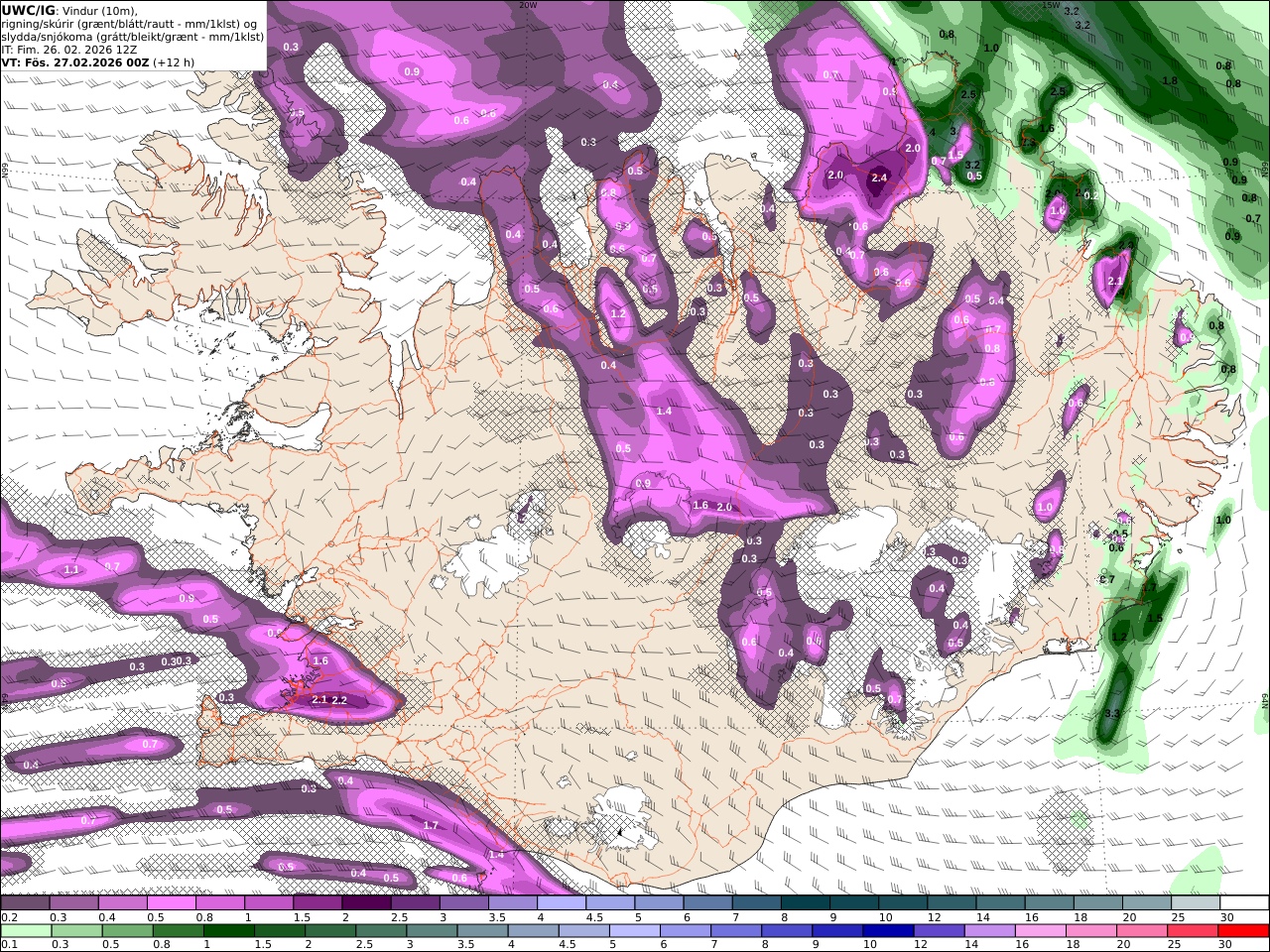Click the 2.4 snowfall value on the map
This screenshot has height=952, width=1270.
[879, 178]
